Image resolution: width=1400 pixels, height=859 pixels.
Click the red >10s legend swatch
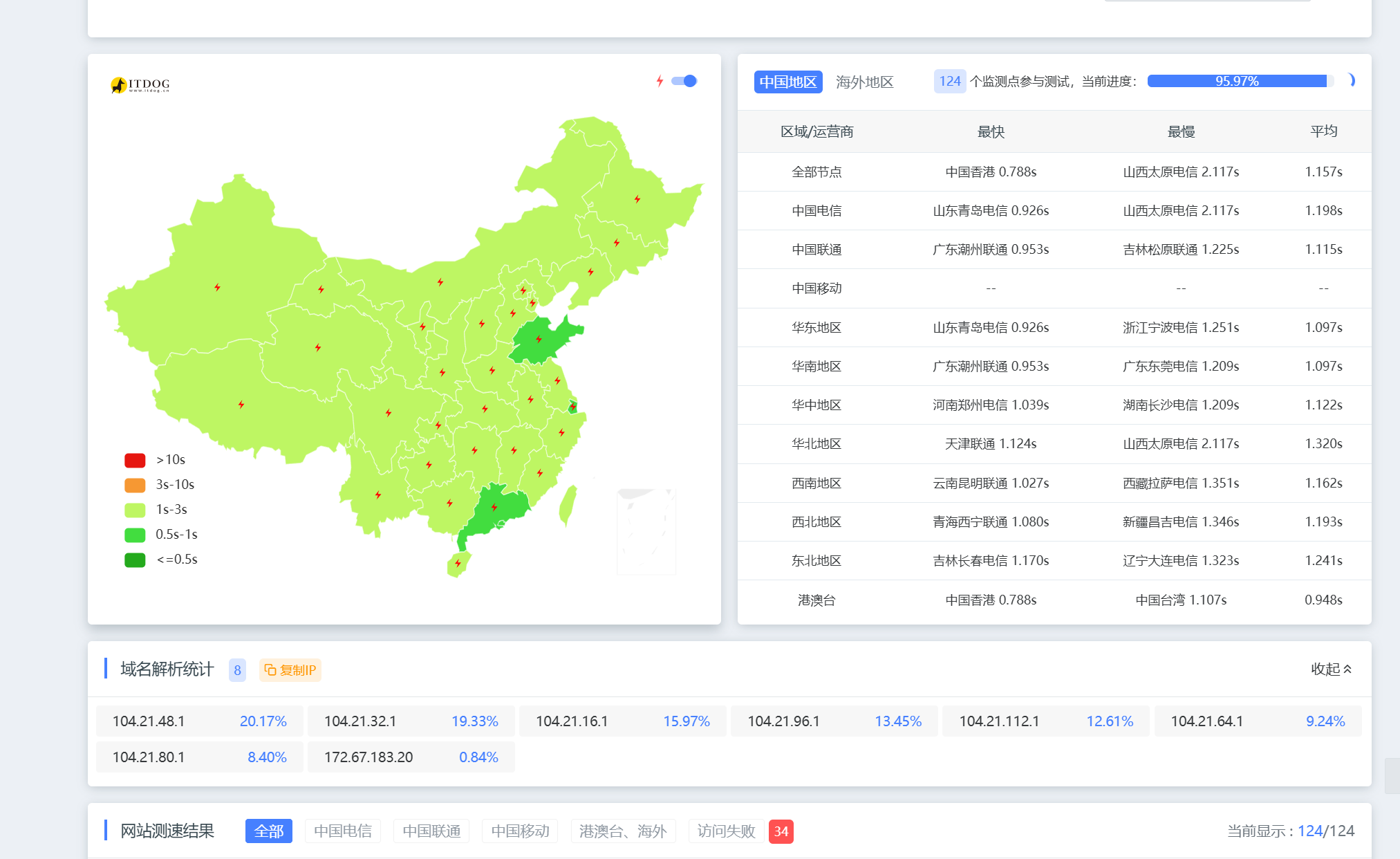point(135,460)
